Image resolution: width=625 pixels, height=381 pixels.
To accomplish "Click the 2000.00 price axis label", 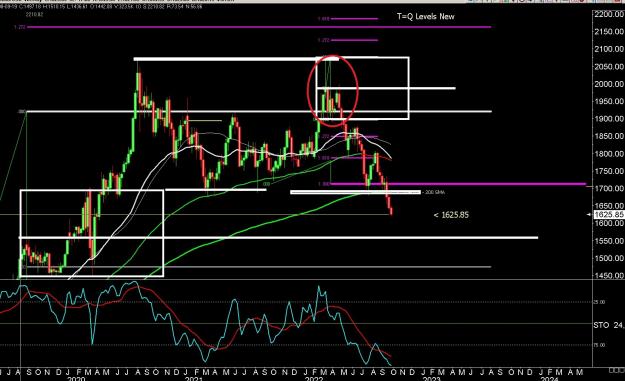I will coord(609,84).
